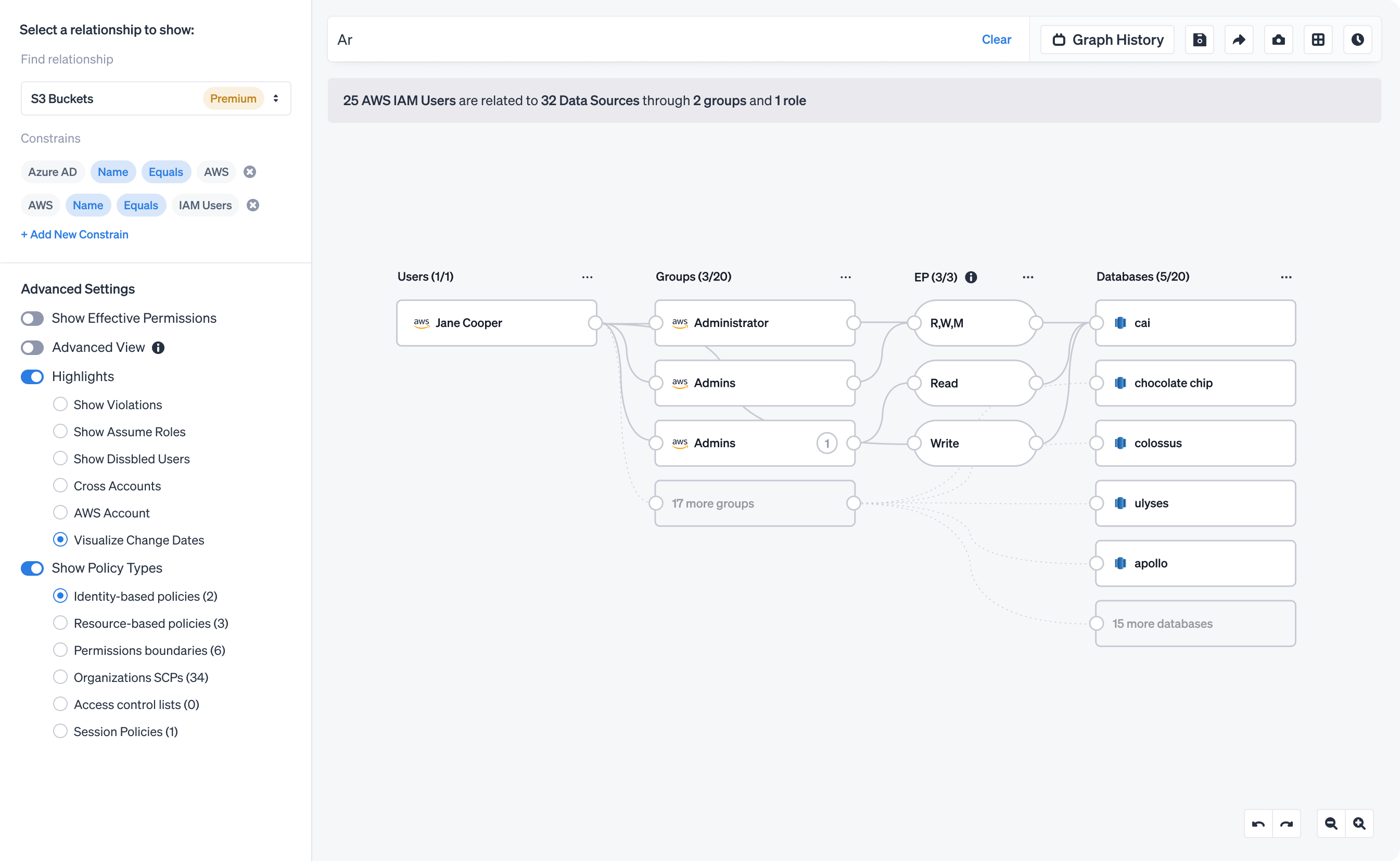Expand the 17 more groups node
1400x861 pixels.
(x=755, y=503)
